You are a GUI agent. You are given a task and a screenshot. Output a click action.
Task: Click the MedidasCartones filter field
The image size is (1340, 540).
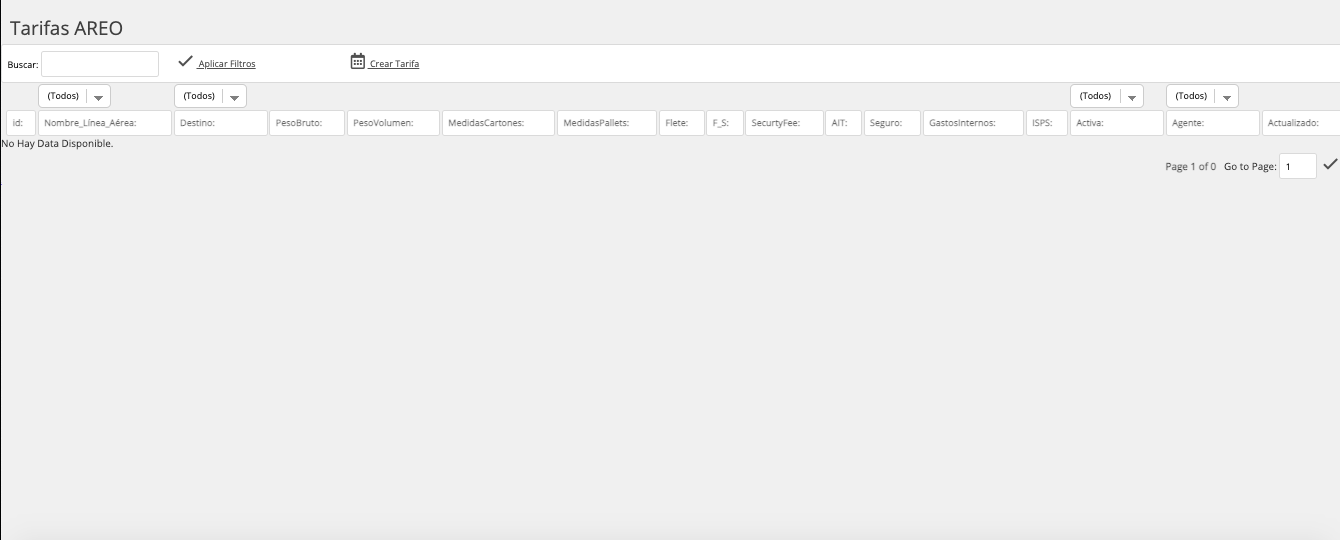(499, 123)
